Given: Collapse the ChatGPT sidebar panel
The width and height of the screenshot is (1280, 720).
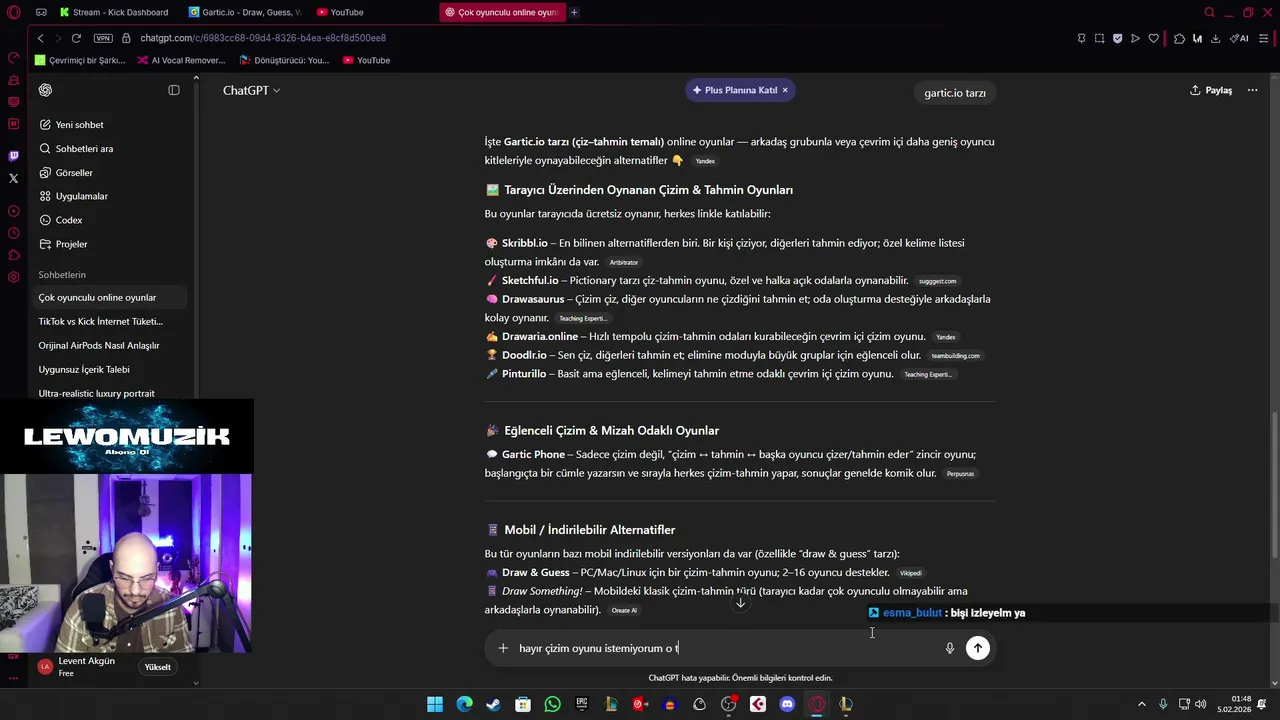Looking at the screenshot, I should tap(174, 90).
